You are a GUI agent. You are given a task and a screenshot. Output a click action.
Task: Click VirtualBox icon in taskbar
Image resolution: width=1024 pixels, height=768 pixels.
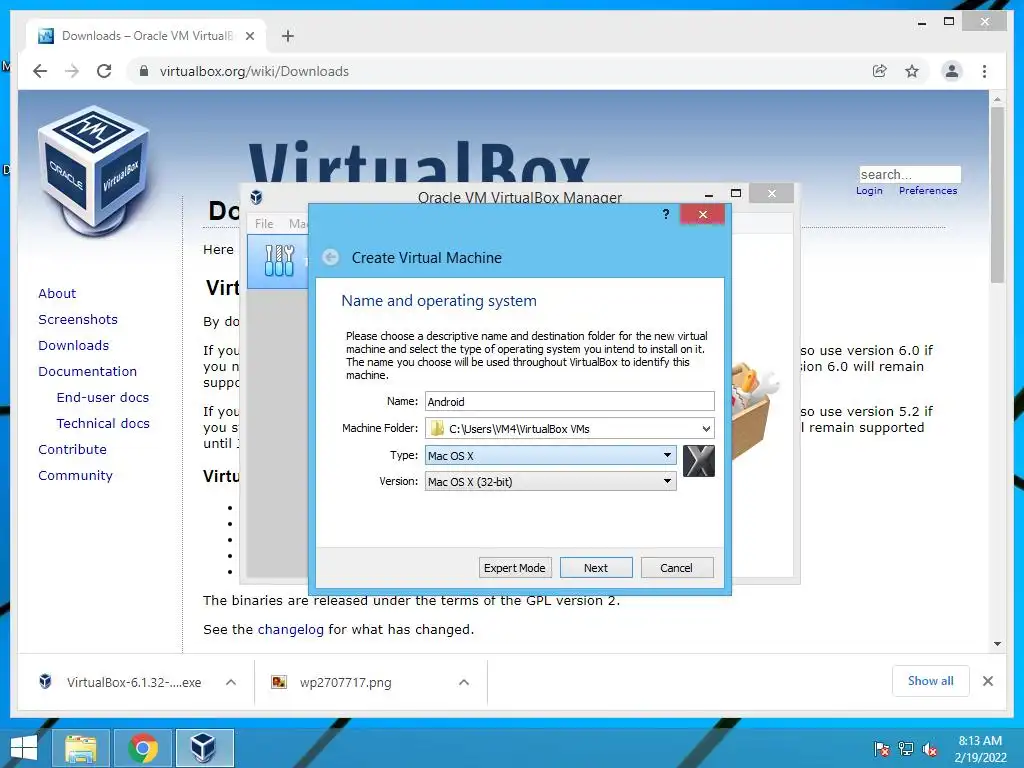pyautogui.click(x=204, y=748)
